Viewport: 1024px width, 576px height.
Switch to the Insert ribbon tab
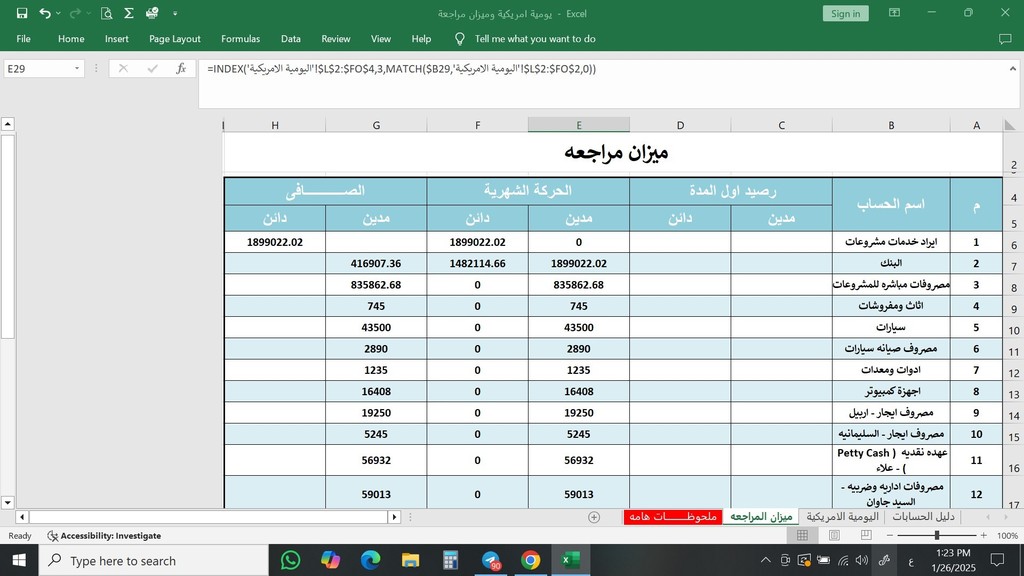[x=116, y=39]
